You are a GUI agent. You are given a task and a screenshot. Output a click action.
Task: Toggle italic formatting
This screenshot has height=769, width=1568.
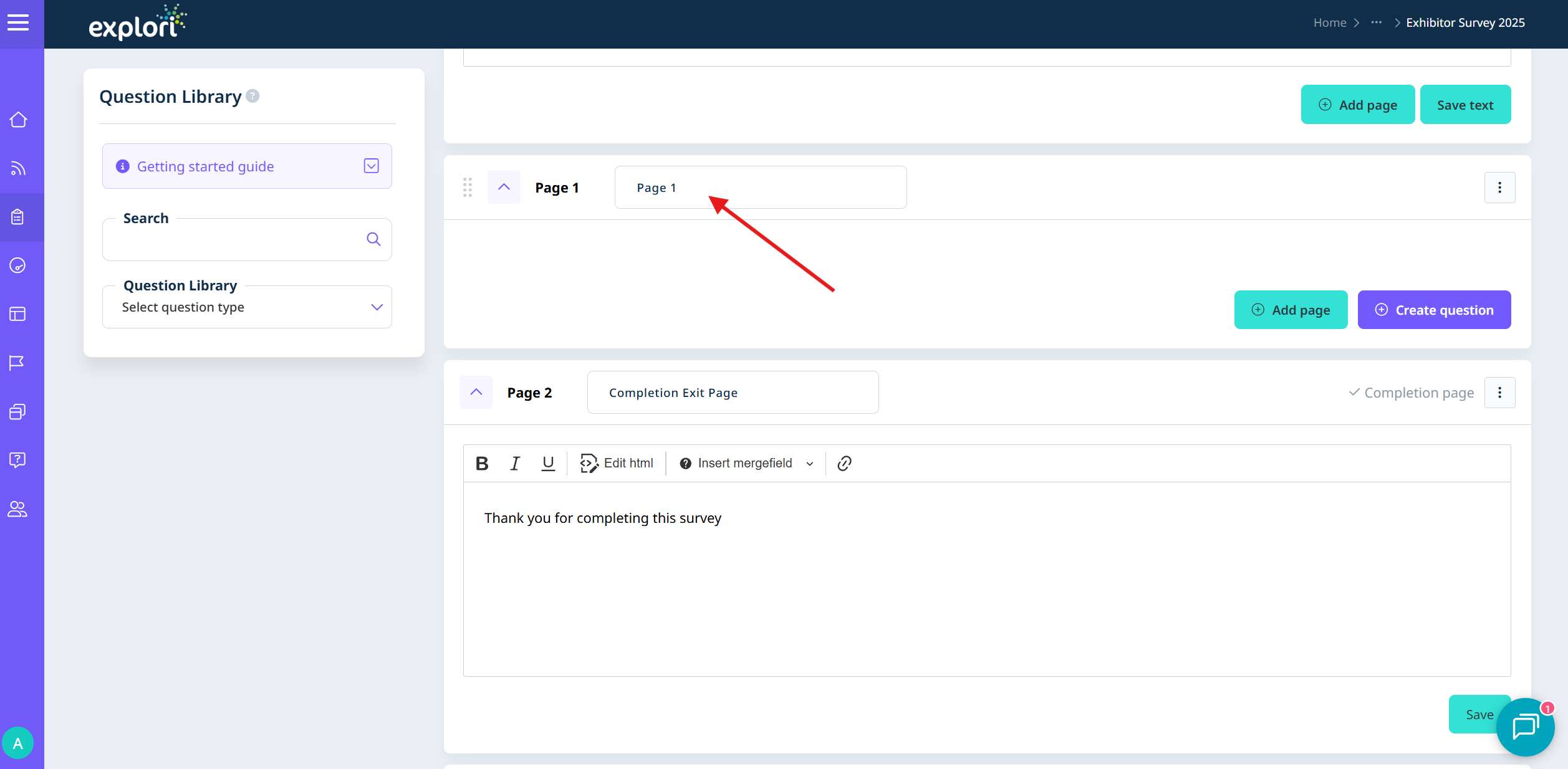coord(514,463)
